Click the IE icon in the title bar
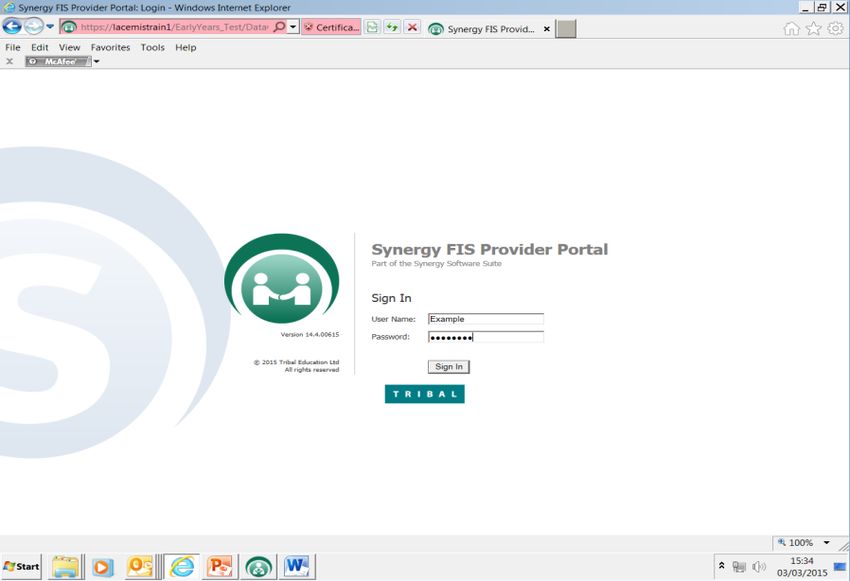The width and height of the screenshot is (850, 581). tap(9, 8)
